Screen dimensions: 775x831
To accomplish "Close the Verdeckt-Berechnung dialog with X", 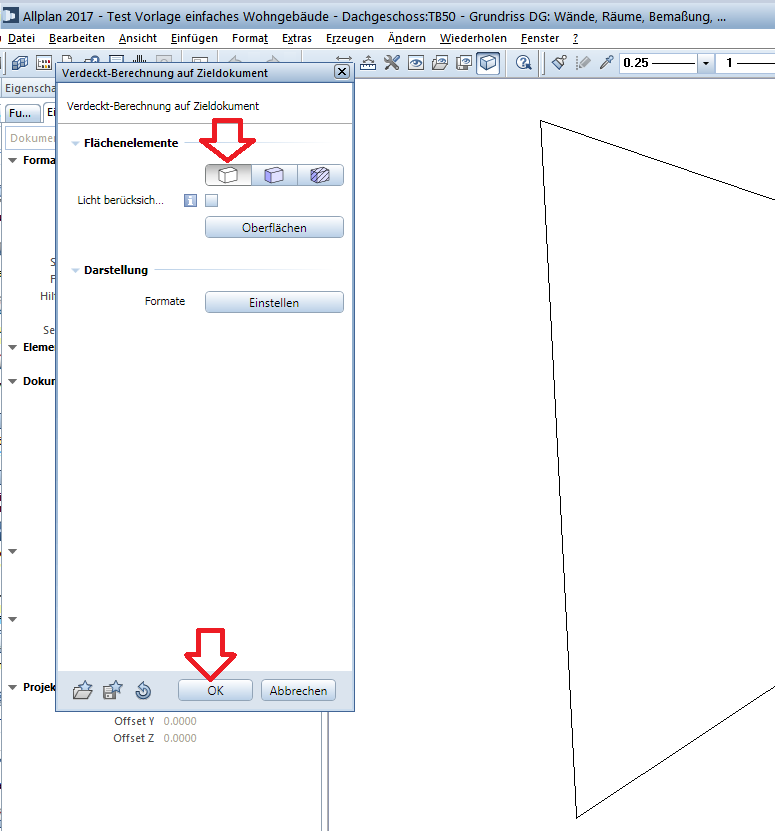I will pos(341,73).
